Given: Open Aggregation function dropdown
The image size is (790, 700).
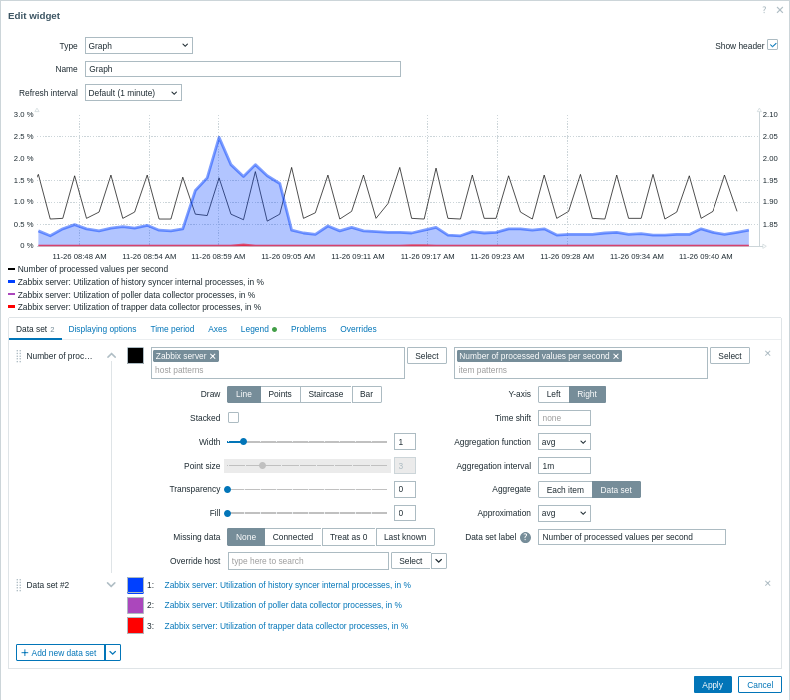Looking at the screenshot, I should (x=564, y=442).
